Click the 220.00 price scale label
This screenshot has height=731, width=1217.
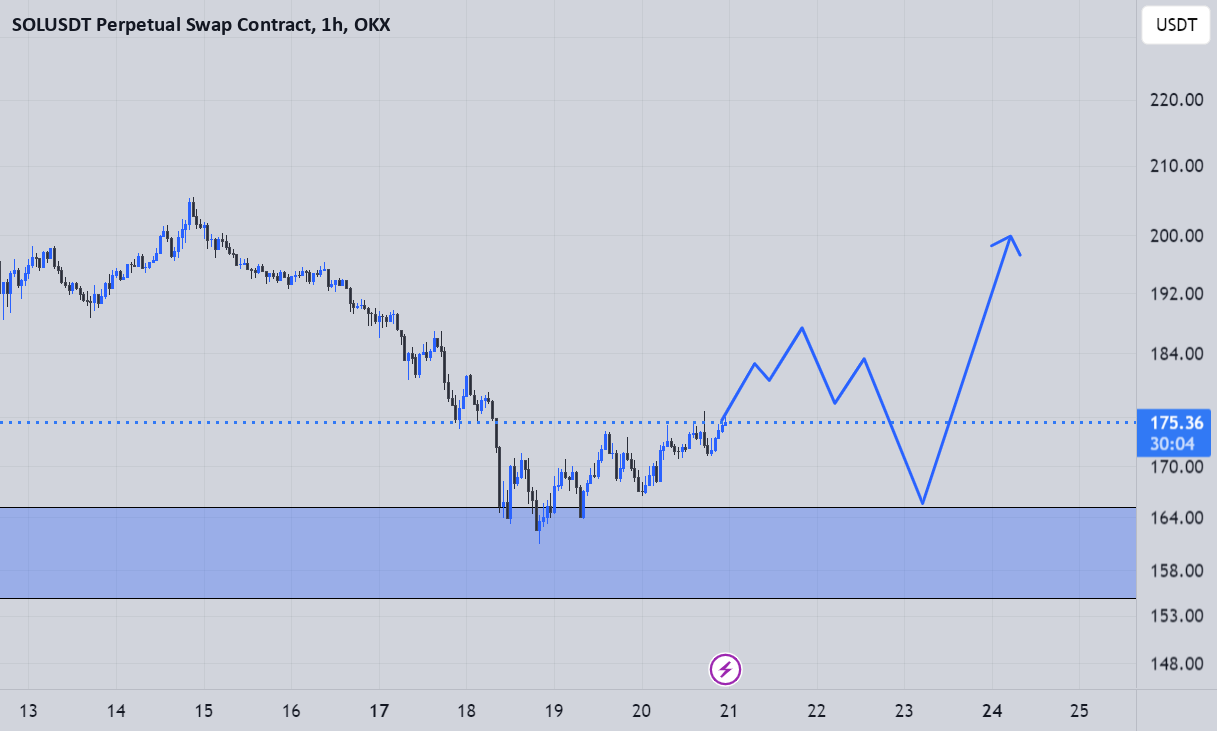(x=1174, y=100)
